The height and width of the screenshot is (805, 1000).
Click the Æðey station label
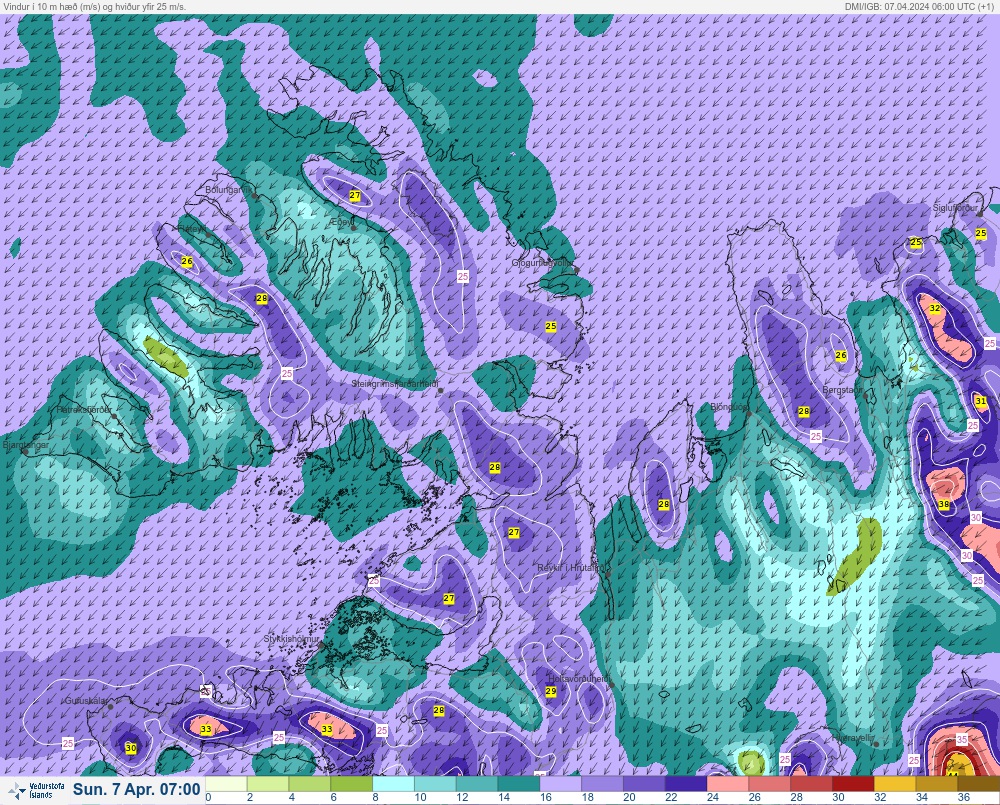click(341, 221)
